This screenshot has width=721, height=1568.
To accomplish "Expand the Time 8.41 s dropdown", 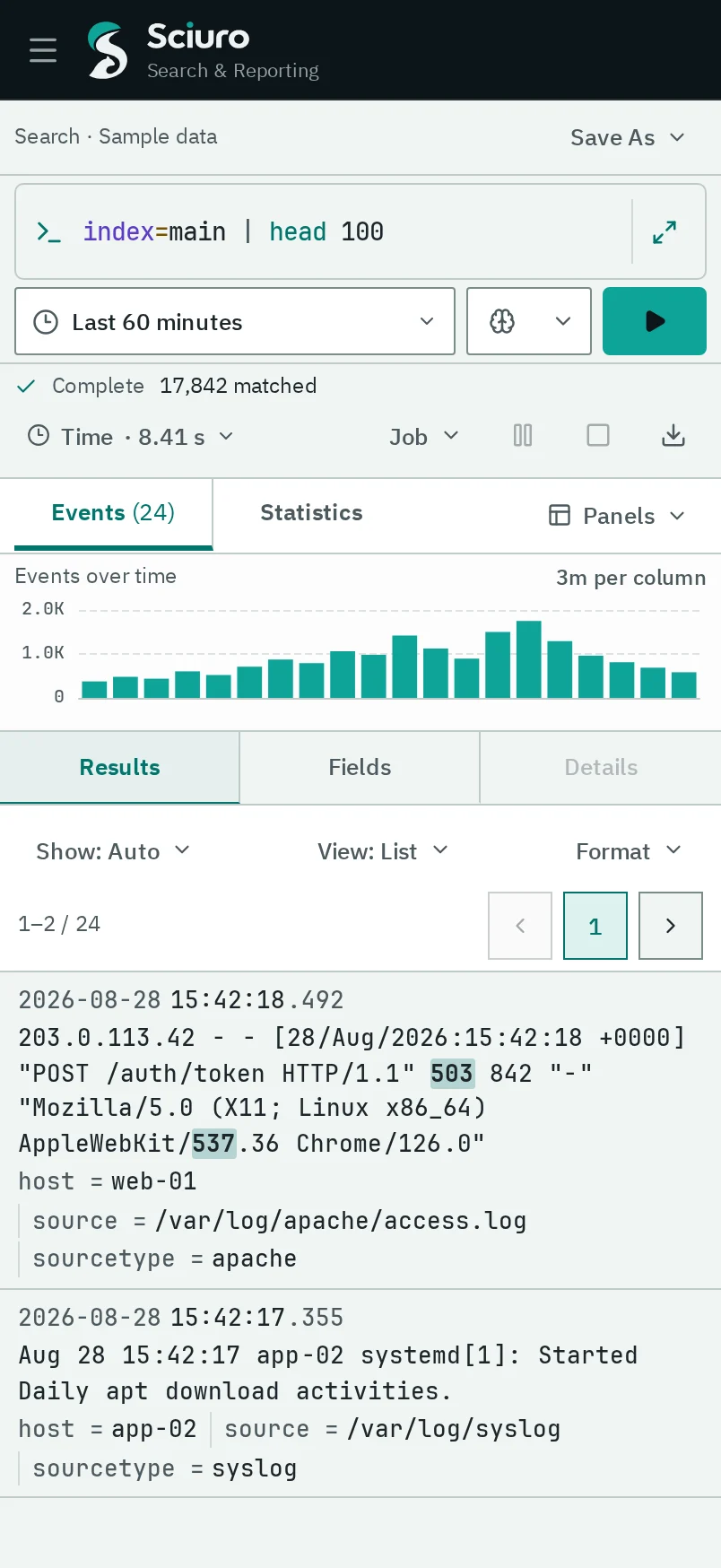I will 131,437.
